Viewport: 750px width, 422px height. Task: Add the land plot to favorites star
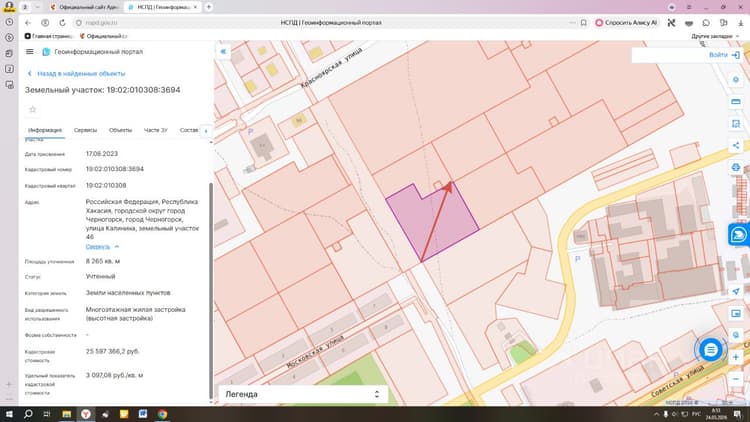[33, 110]
